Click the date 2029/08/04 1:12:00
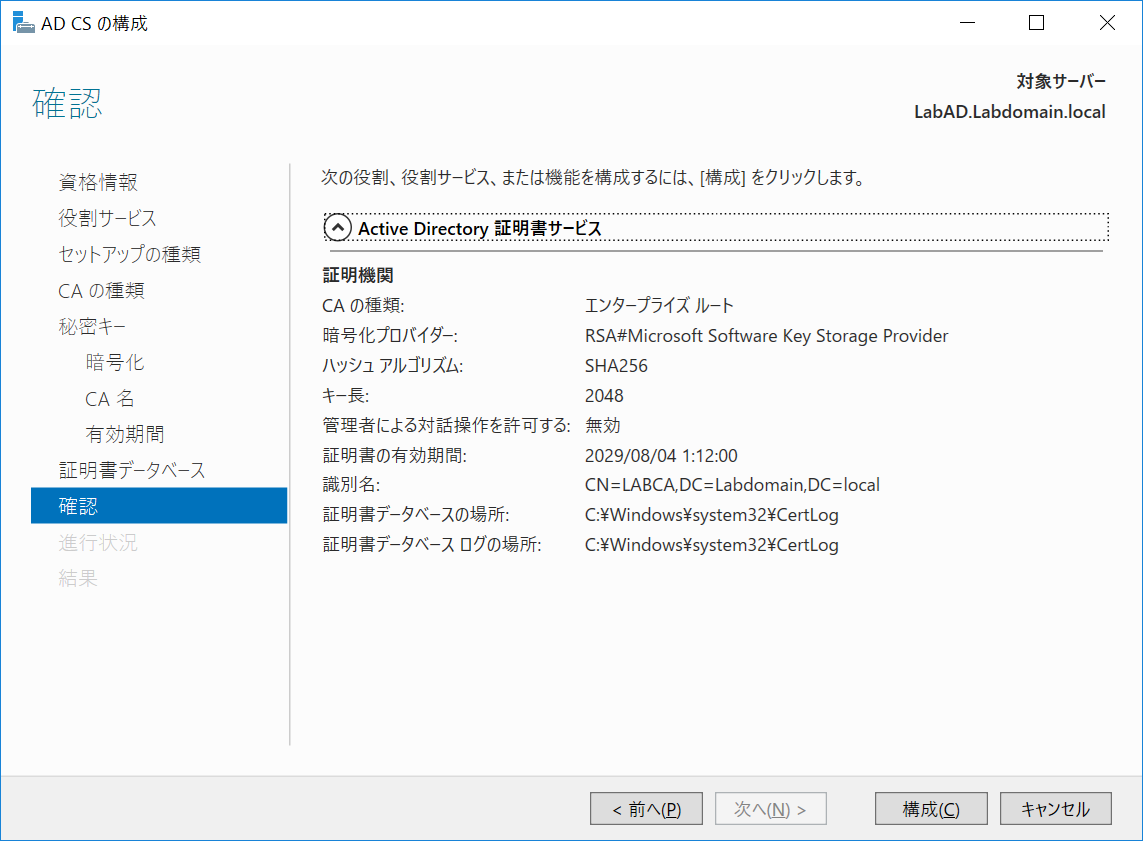This screenshot has width=1143, height=841. point(661,455)
